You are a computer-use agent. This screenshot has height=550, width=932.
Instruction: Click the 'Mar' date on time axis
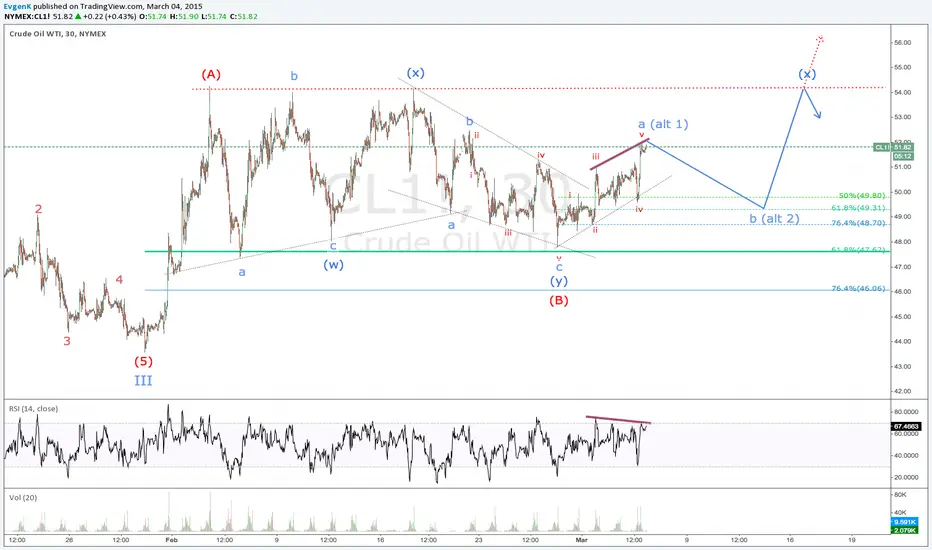click(581, 540)
